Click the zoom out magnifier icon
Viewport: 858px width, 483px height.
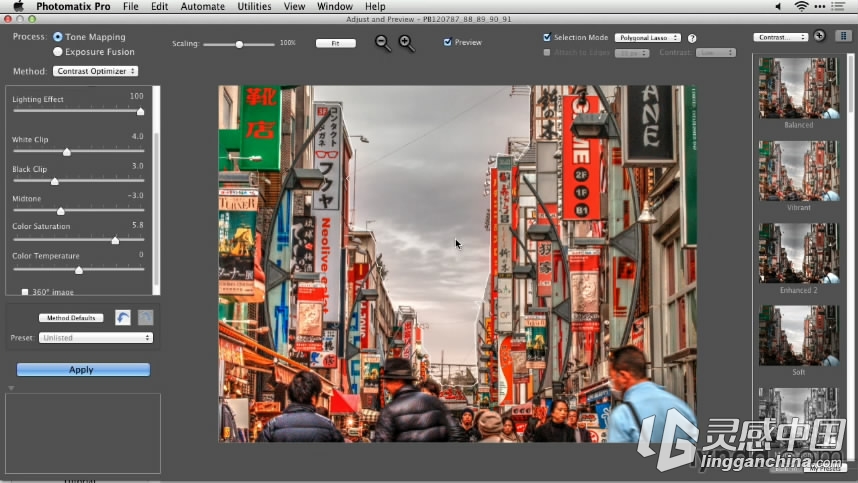click(x=382, y=43)
